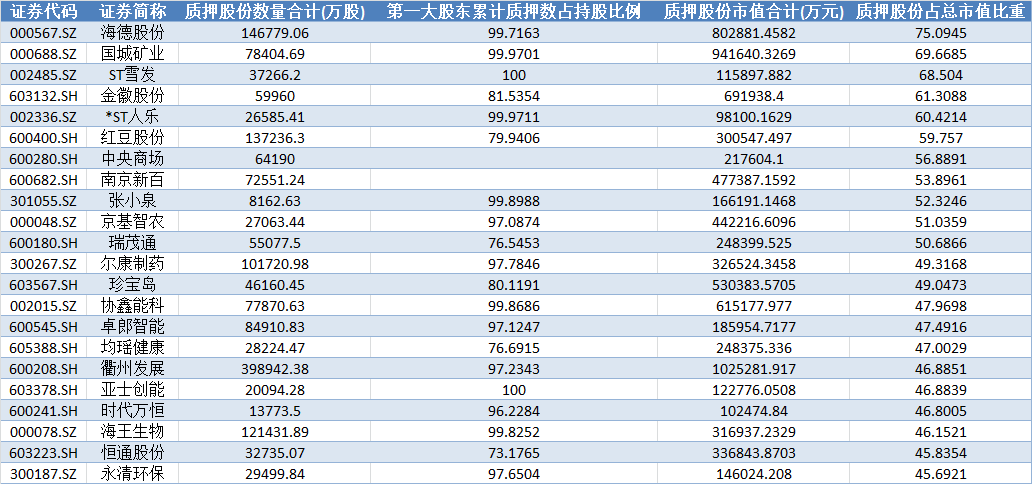Select value 137236.3

[275, 138]
